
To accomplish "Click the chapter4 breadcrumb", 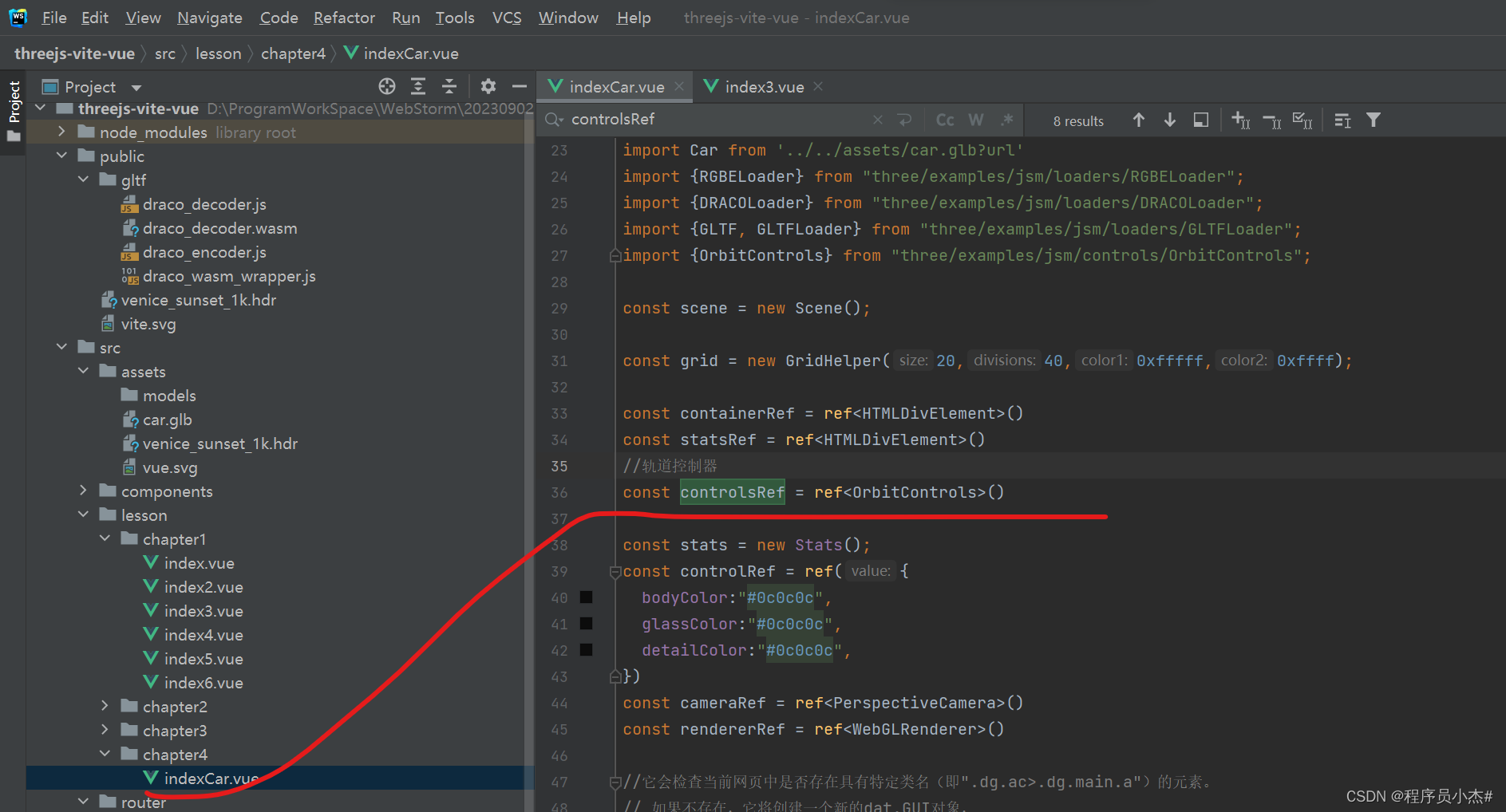I will click(x=293, y=53).
